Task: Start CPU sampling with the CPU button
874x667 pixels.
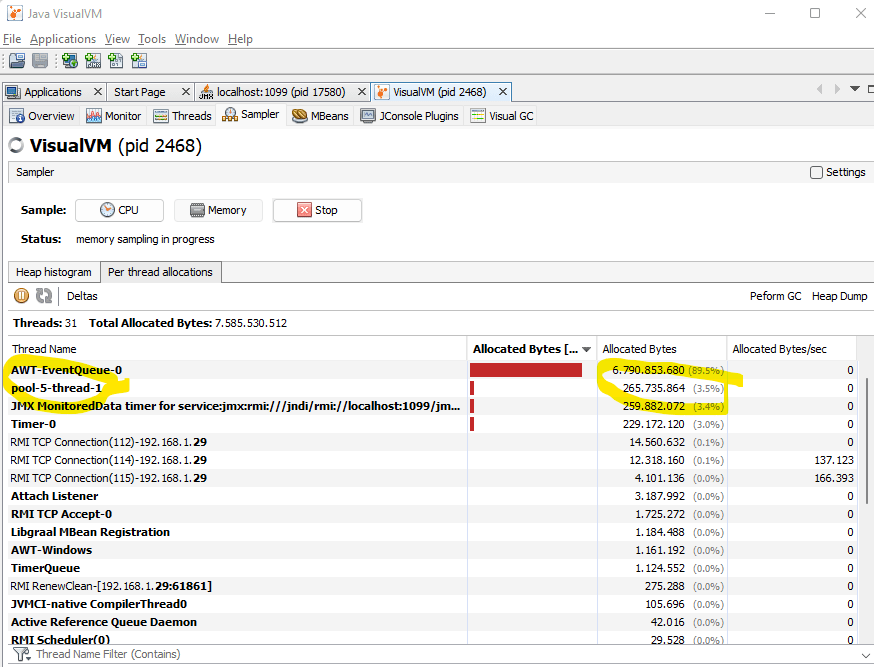Action: pyautogui.click(x=119, y=210)
